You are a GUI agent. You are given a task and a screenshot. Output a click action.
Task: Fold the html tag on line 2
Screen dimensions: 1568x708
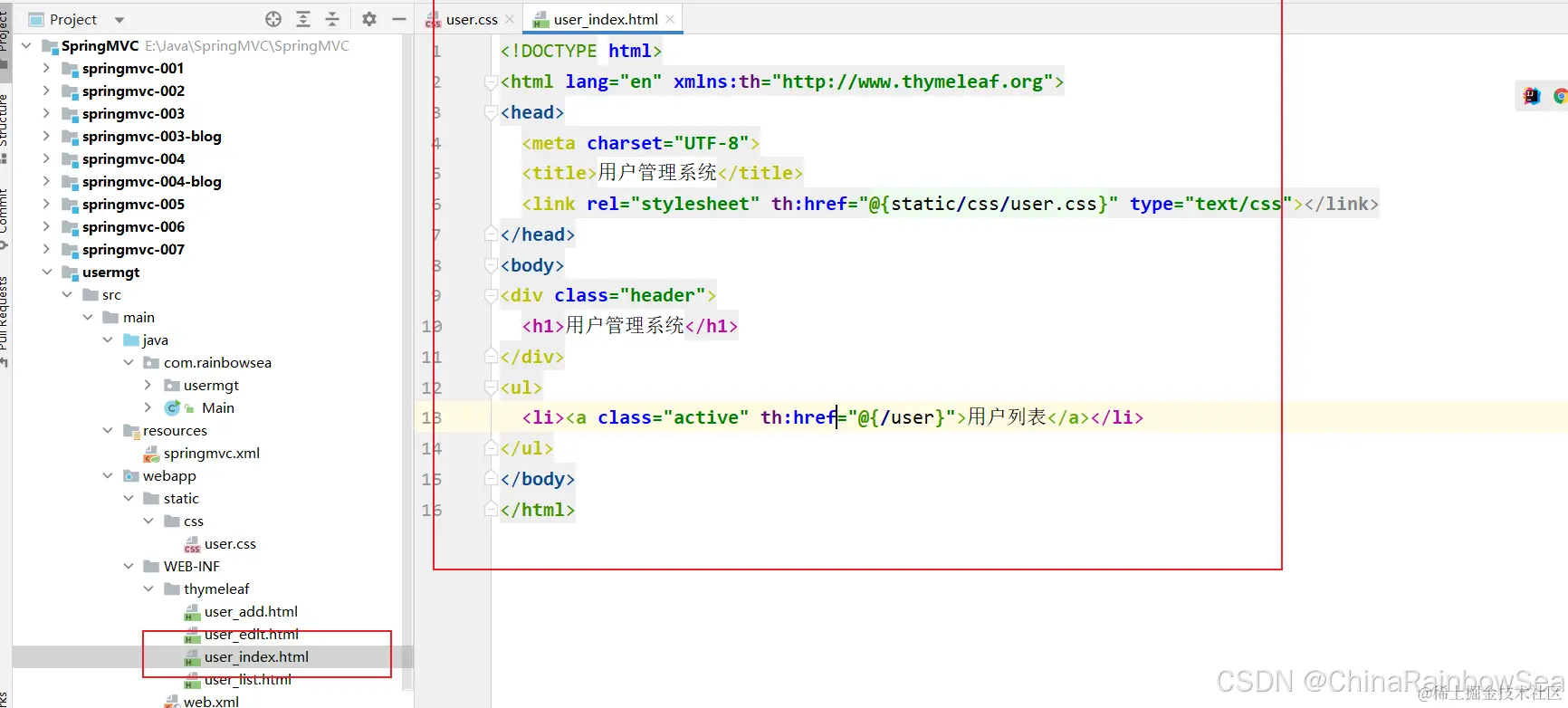491,82
